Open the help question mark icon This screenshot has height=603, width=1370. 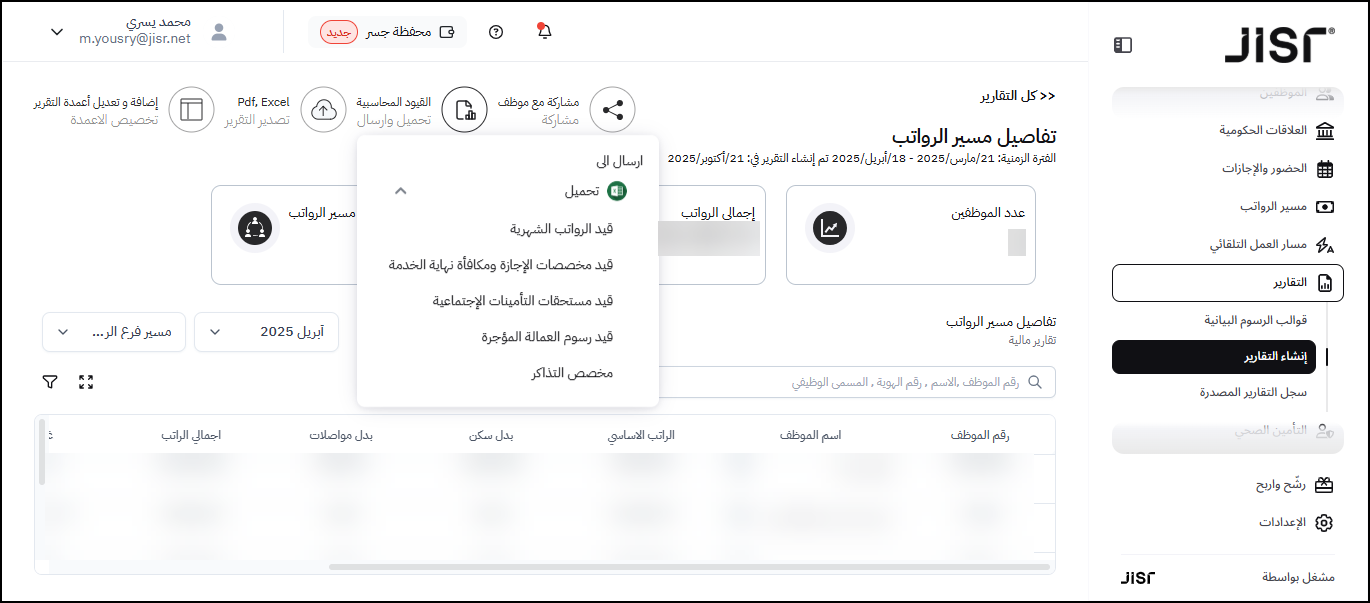pos(496,32)
